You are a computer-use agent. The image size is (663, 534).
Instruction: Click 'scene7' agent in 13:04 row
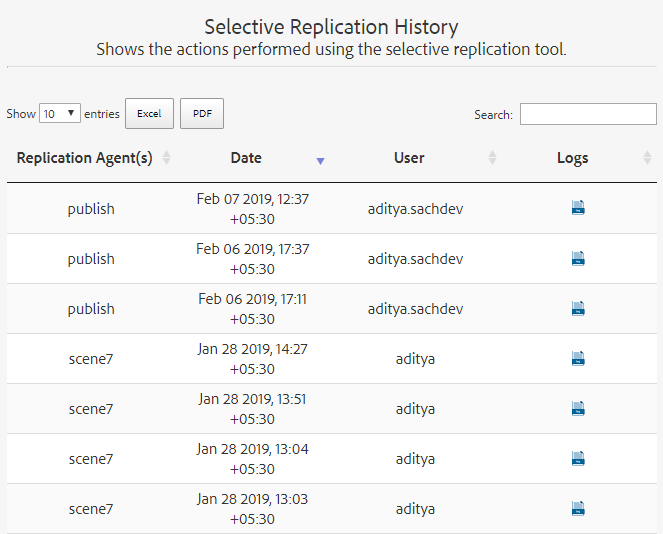point(91,459)
